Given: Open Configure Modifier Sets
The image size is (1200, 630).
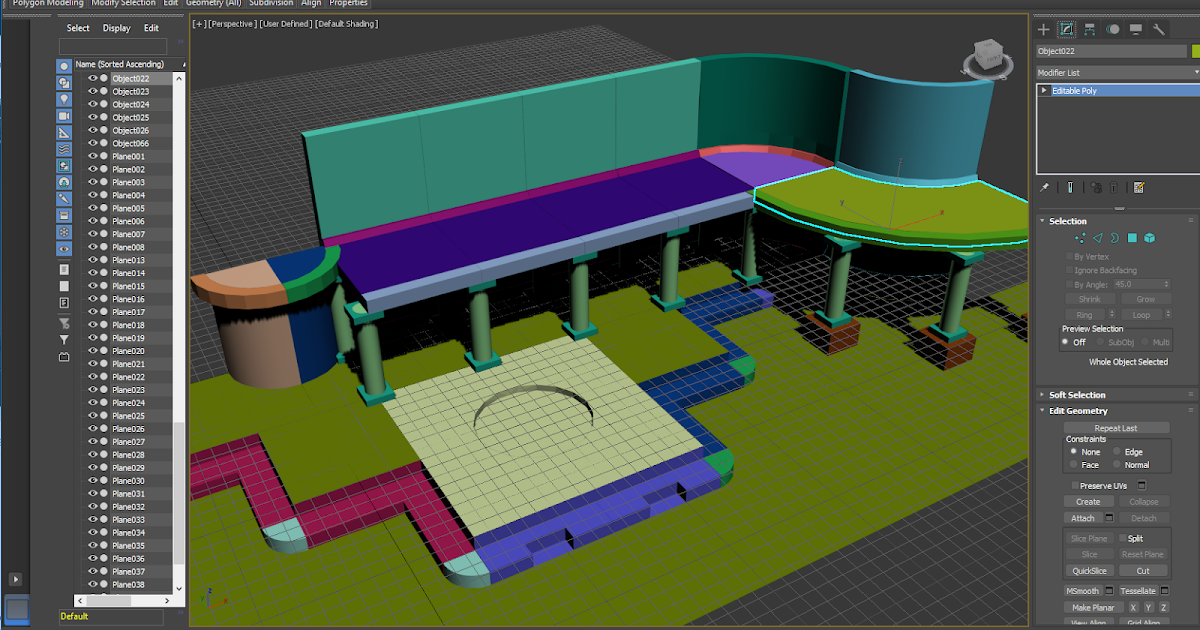Looking at the screenshot, I should pos(1138,188).
